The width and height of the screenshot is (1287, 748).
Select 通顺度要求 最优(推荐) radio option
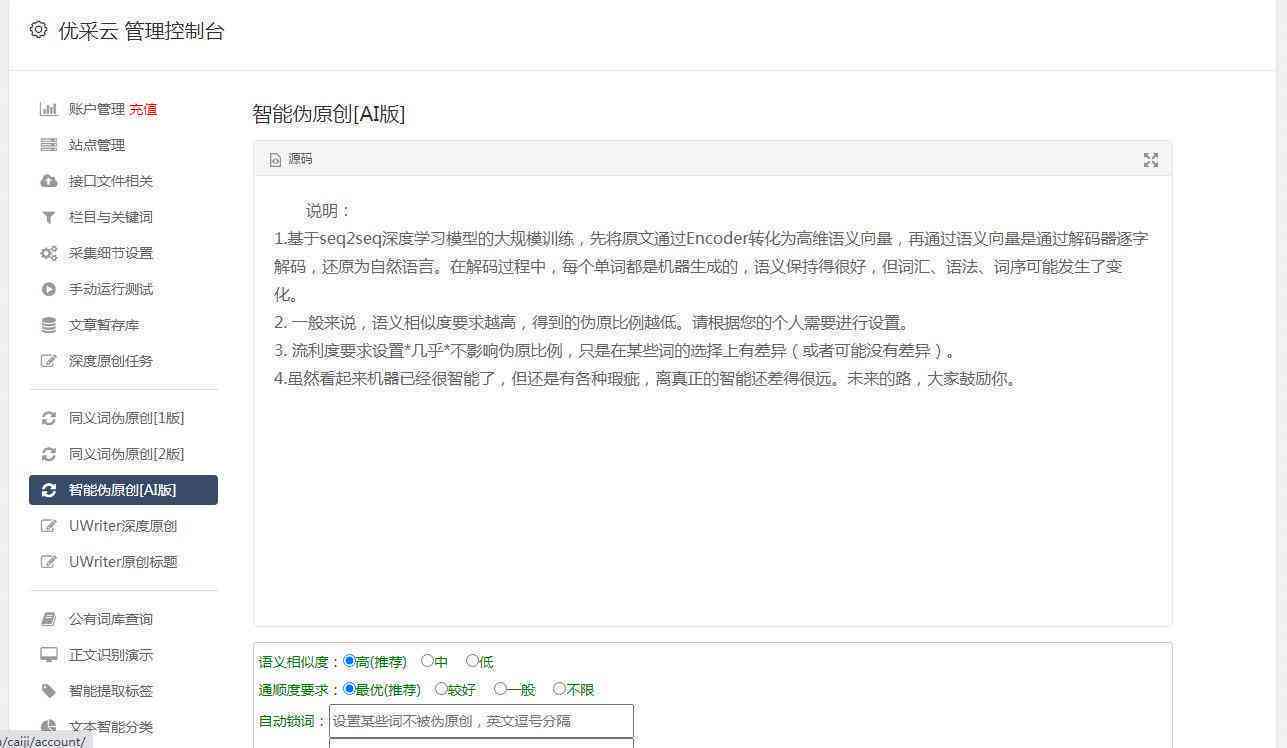click(x=349, y=689)
